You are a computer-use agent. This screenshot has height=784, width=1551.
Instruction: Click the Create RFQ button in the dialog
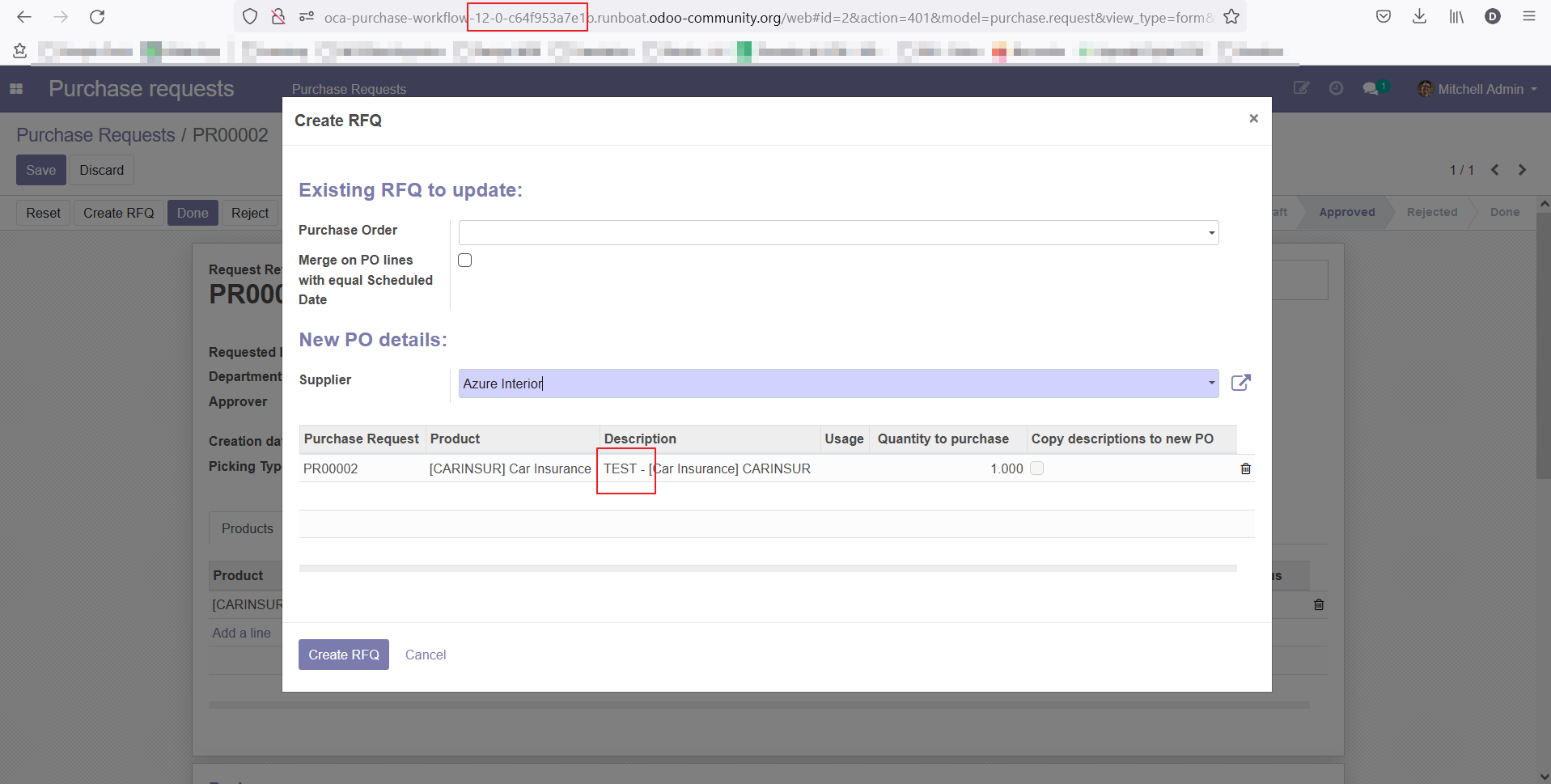[x=343, y=654]
